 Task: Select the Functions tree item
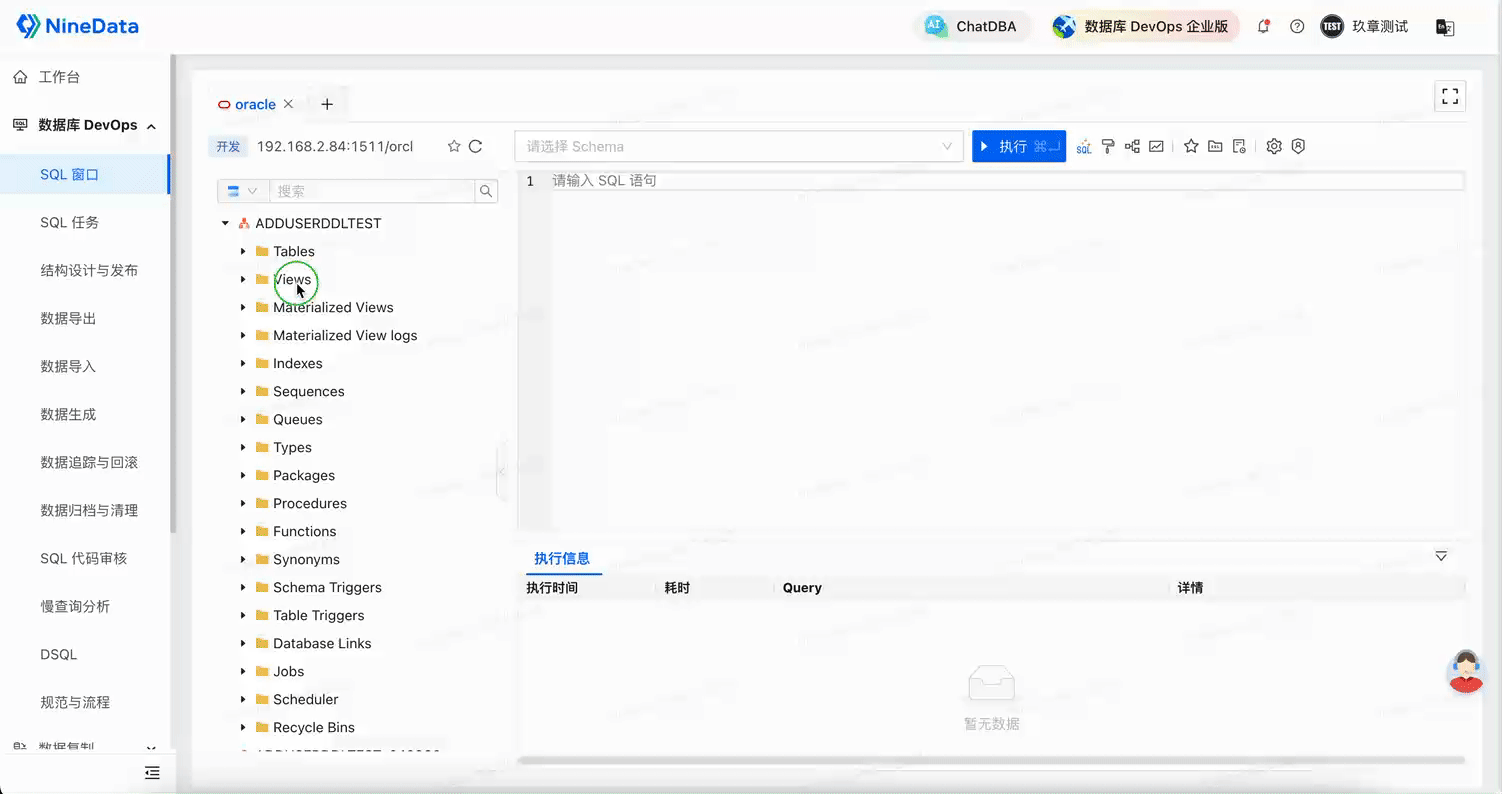pos(304,532)
